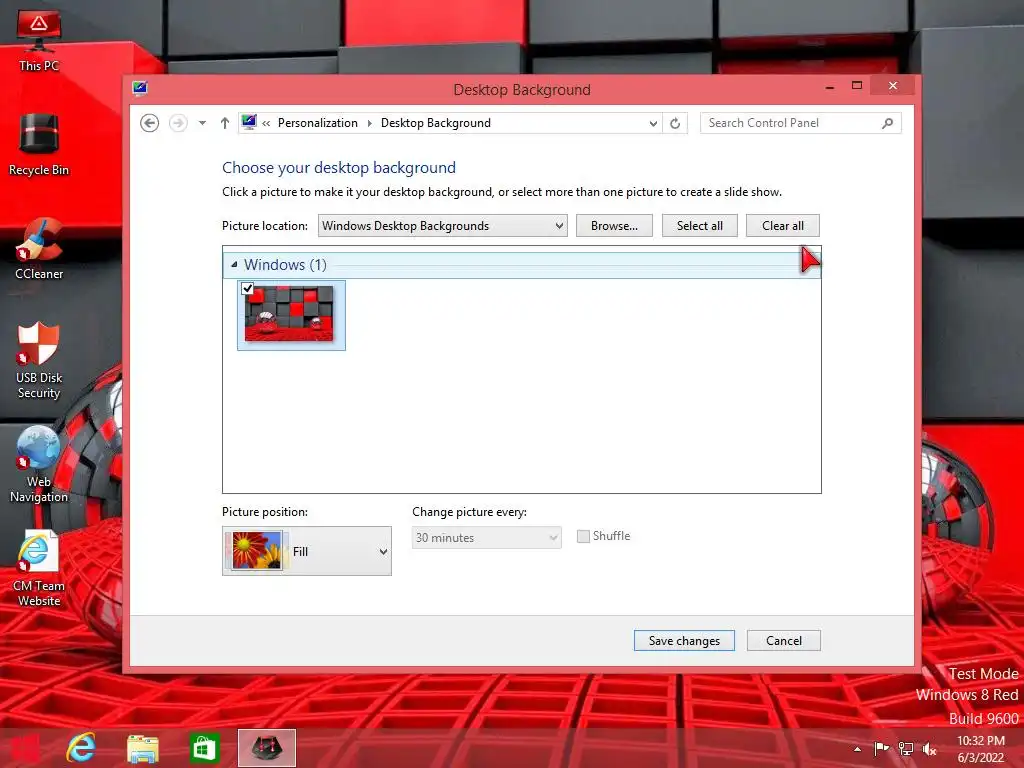Go up one level arrow
The width and height of the screenshot is (1024, 768).
[225, 123]
